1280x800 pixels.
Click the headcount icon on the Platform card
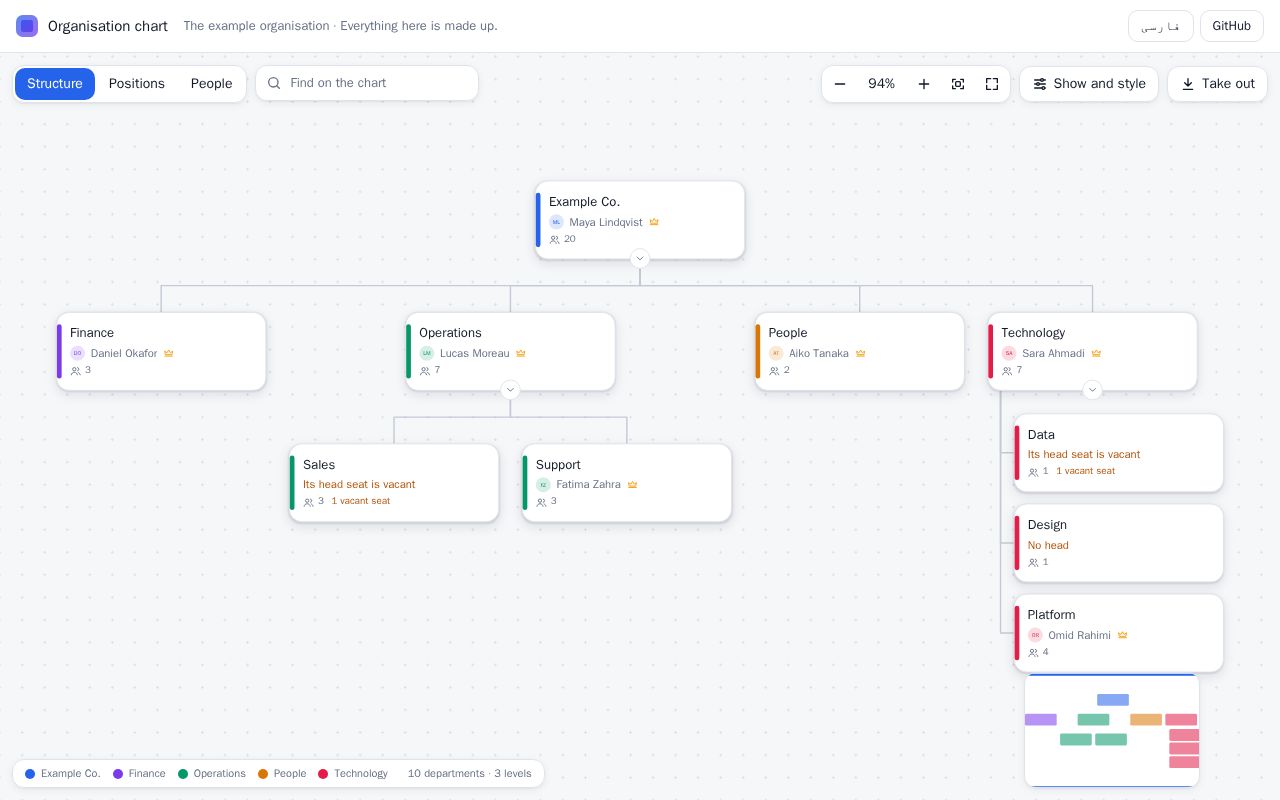coord(1034,653)
